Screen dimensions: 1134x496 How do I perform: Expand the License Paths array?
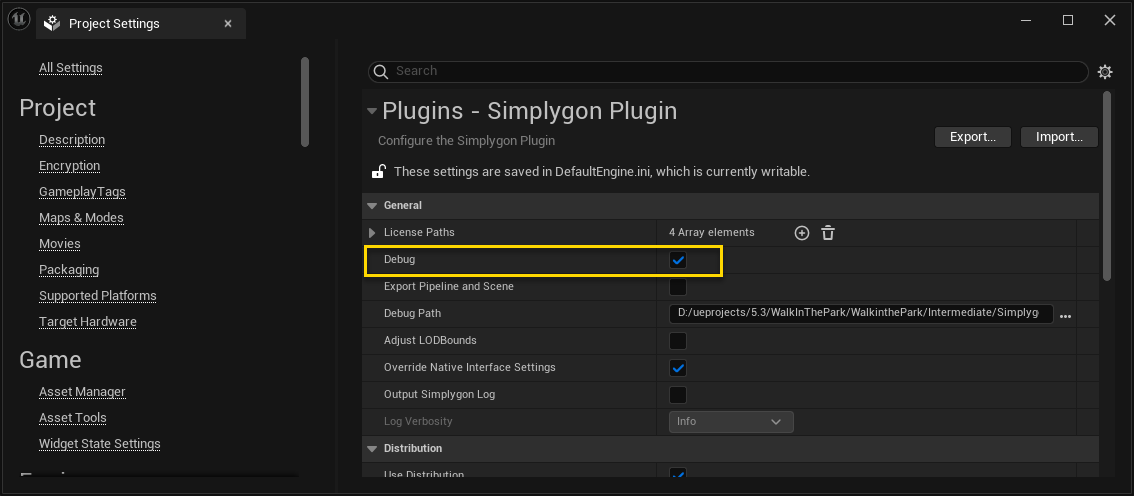[x=373, y=233]
